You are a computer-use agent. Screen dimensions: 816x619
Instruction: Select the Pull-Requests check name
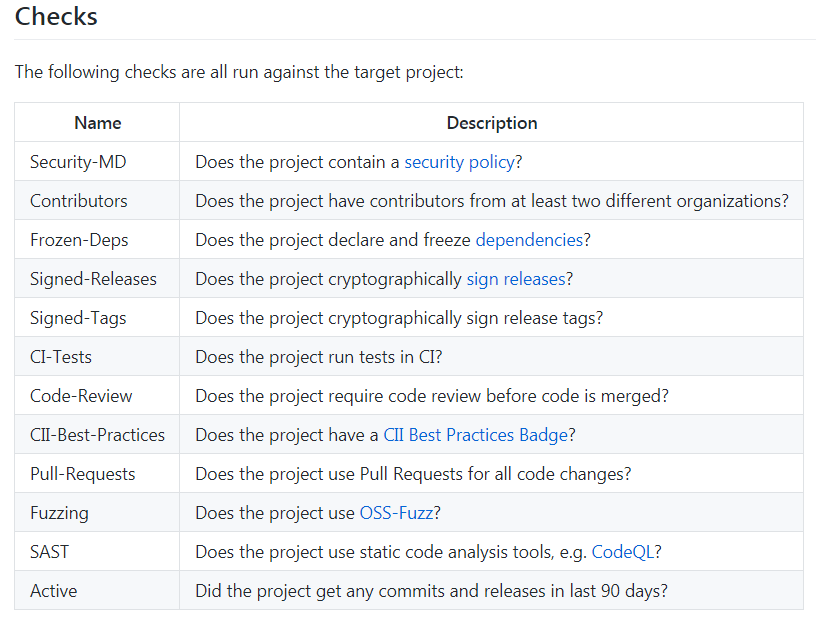point(83,474)
